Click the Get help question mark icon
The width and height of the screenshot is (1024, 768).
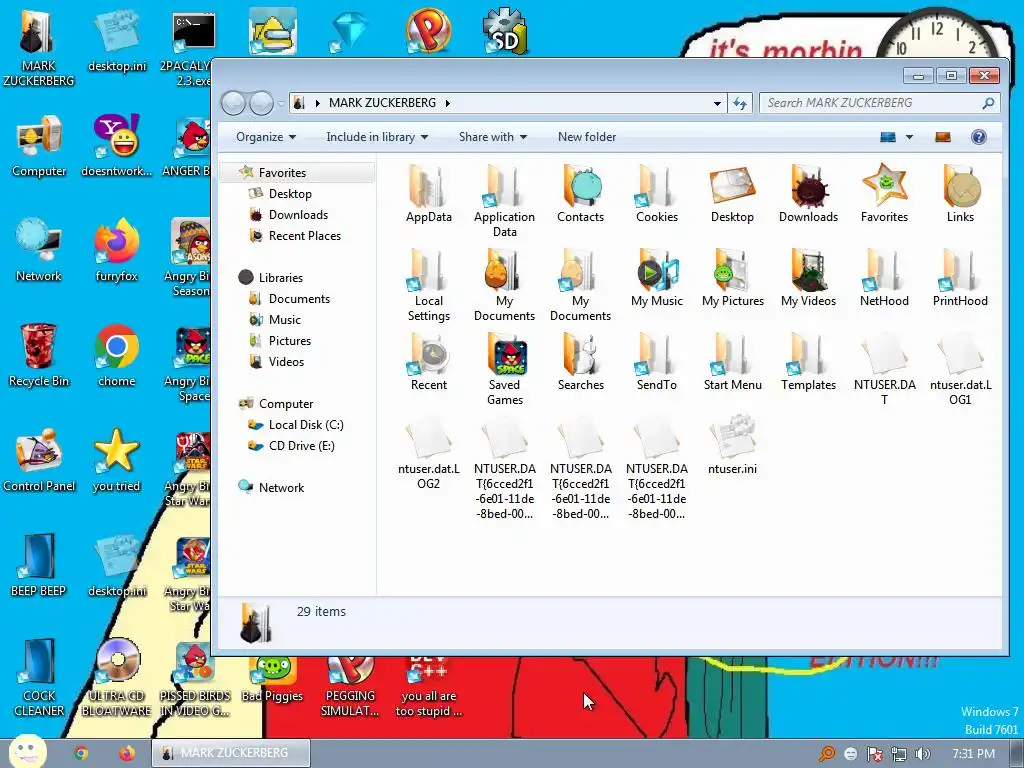tap(978, 136)
